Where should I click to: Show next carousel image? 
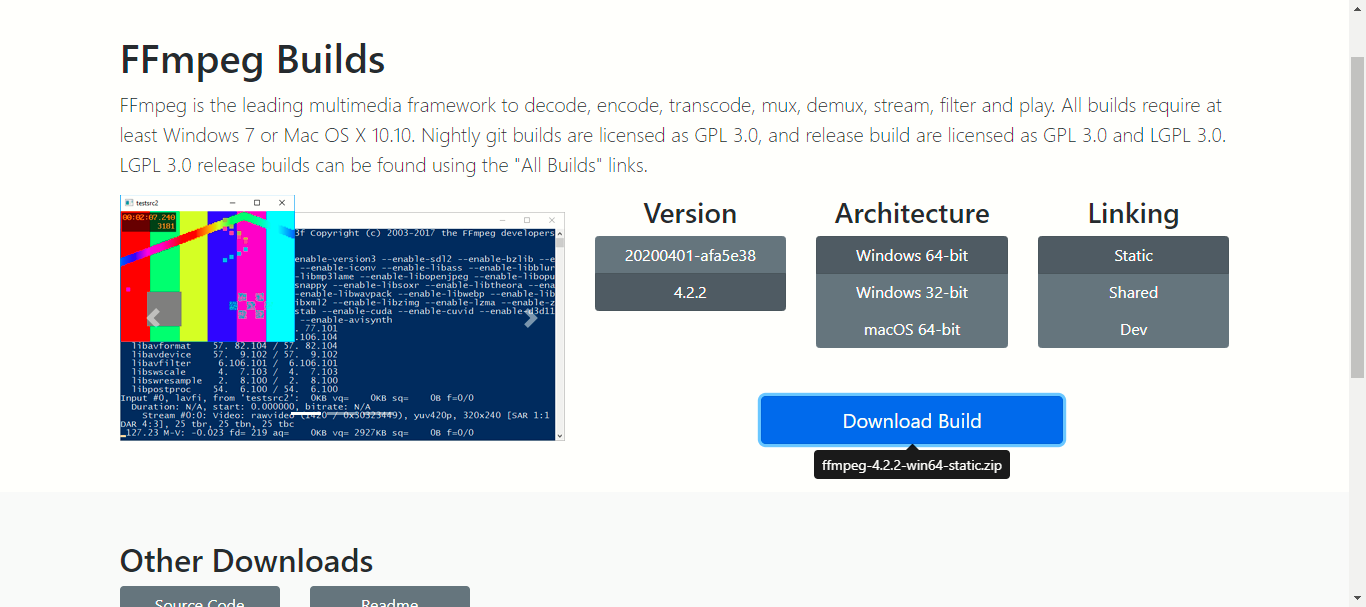(531, 318)
